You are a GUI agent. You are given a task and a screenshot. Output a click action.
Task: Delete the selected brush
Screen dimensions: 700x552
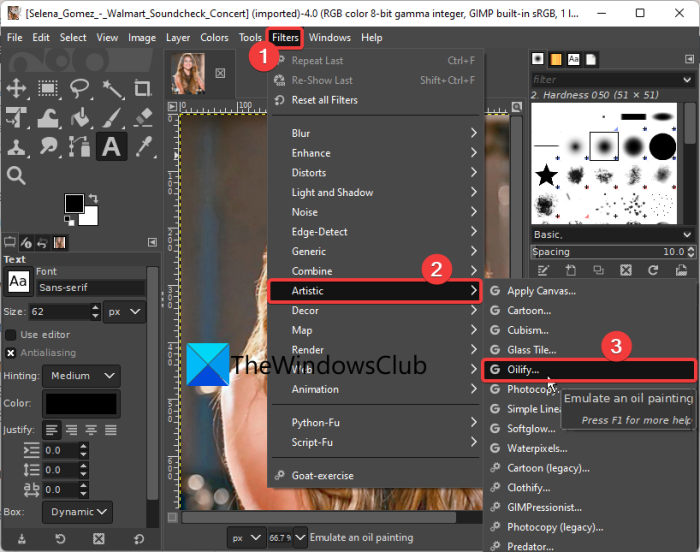tap(626, 270)
